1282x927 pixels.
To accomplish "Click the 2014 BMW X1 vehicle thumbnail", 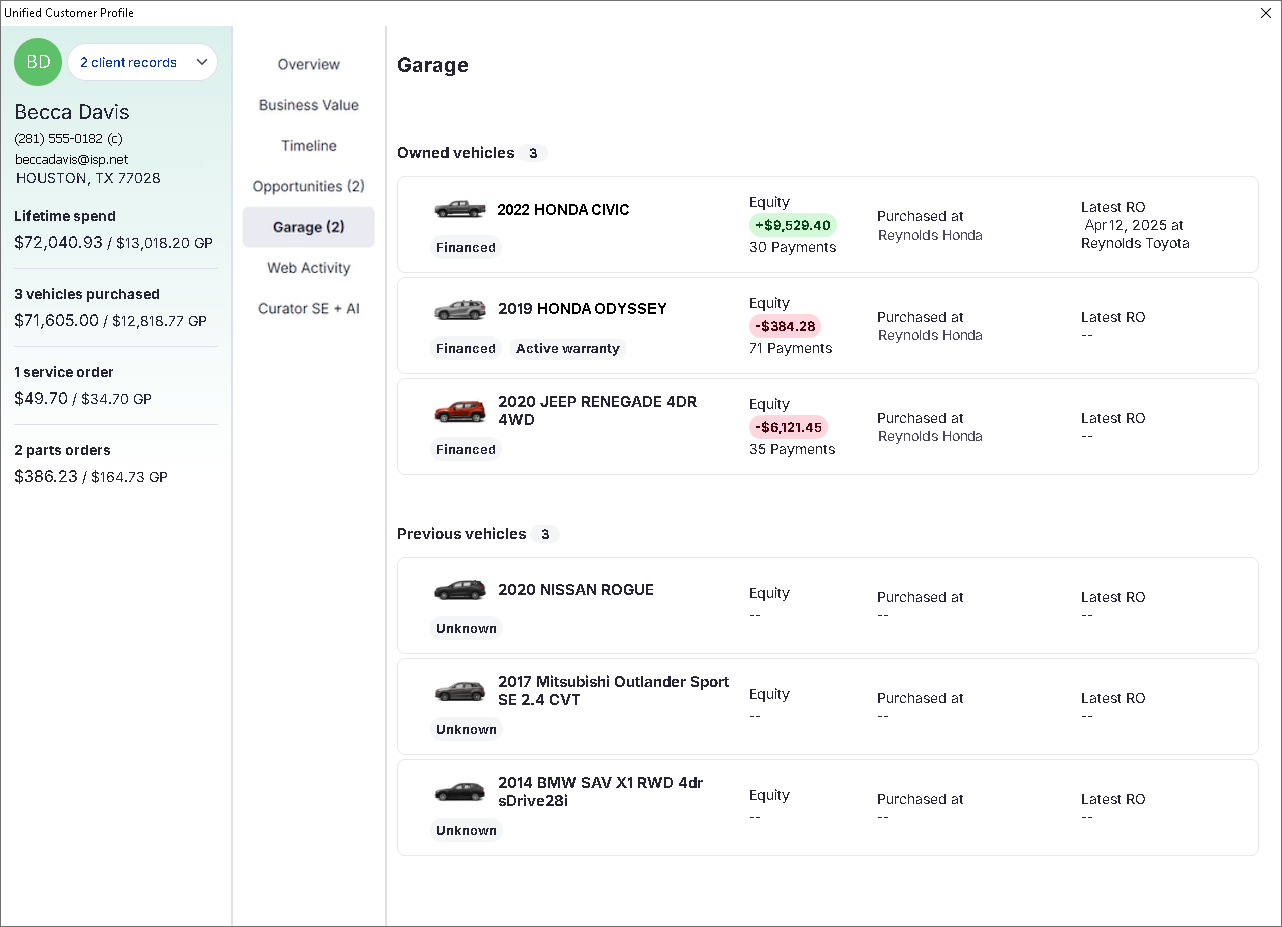I will point(460,792).
